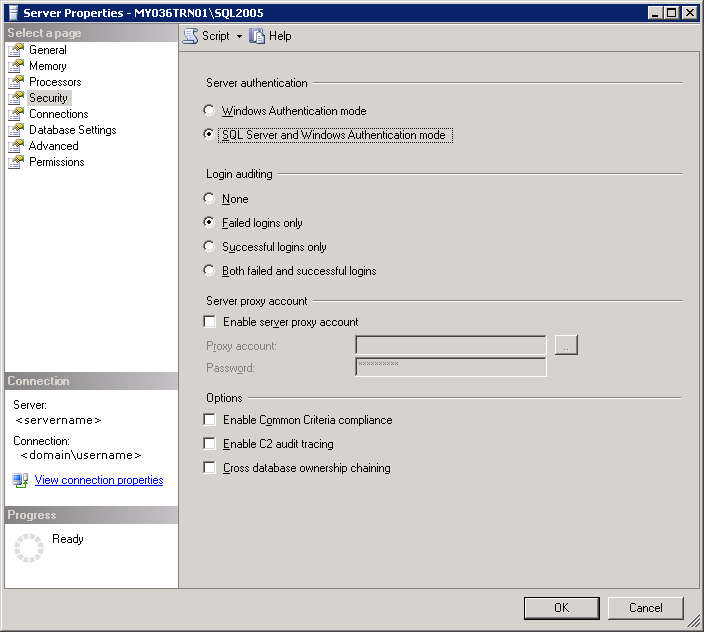704x632 pixels.
Task: Minimize the Server Properties window
Action: 655,13
